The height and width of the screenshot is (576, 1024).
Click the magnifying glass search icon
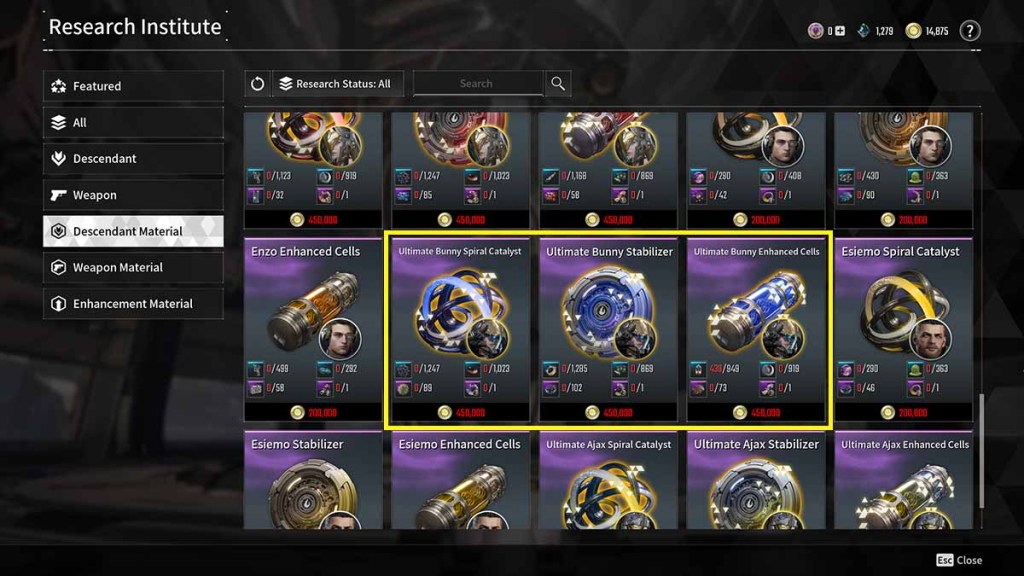point(558,84)
